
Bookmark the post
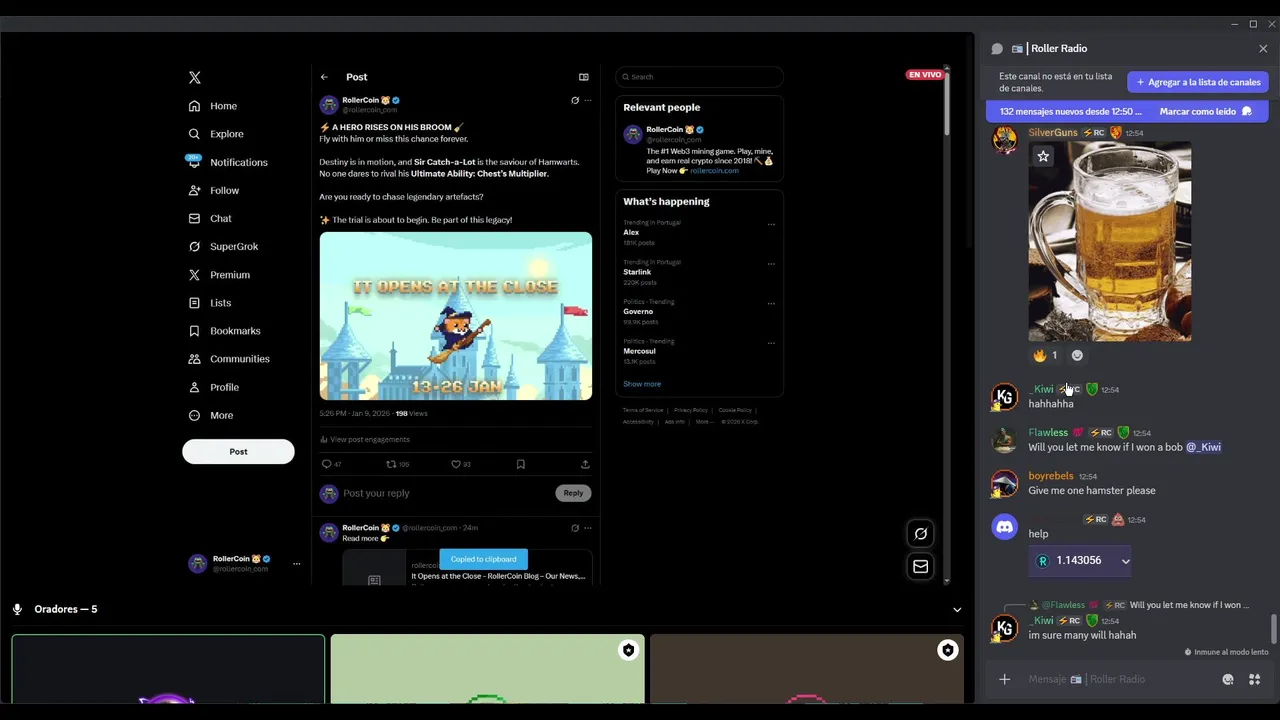pos(521,464)
